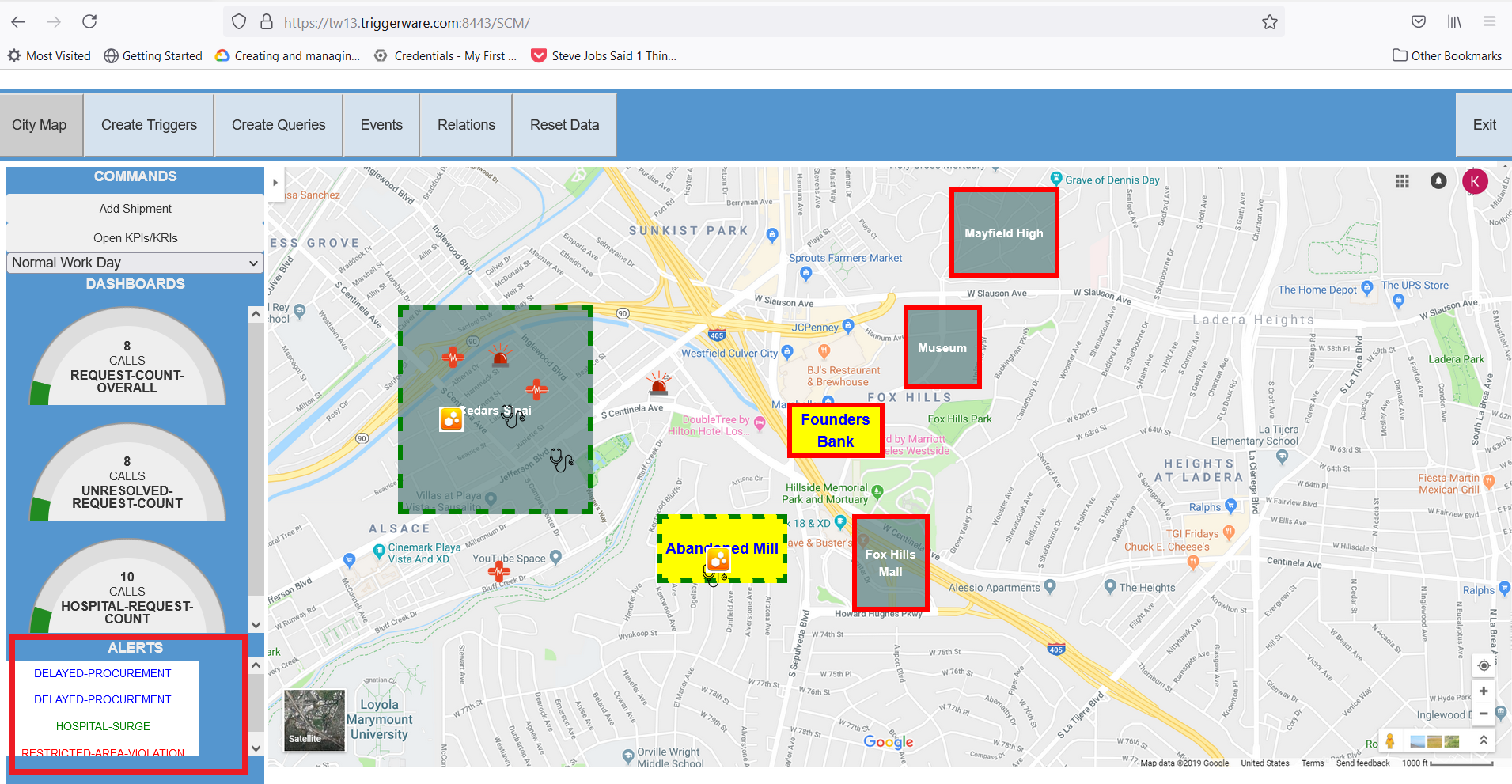
Task: Go back using browser back arrow
Action: [x=18, y=22]
